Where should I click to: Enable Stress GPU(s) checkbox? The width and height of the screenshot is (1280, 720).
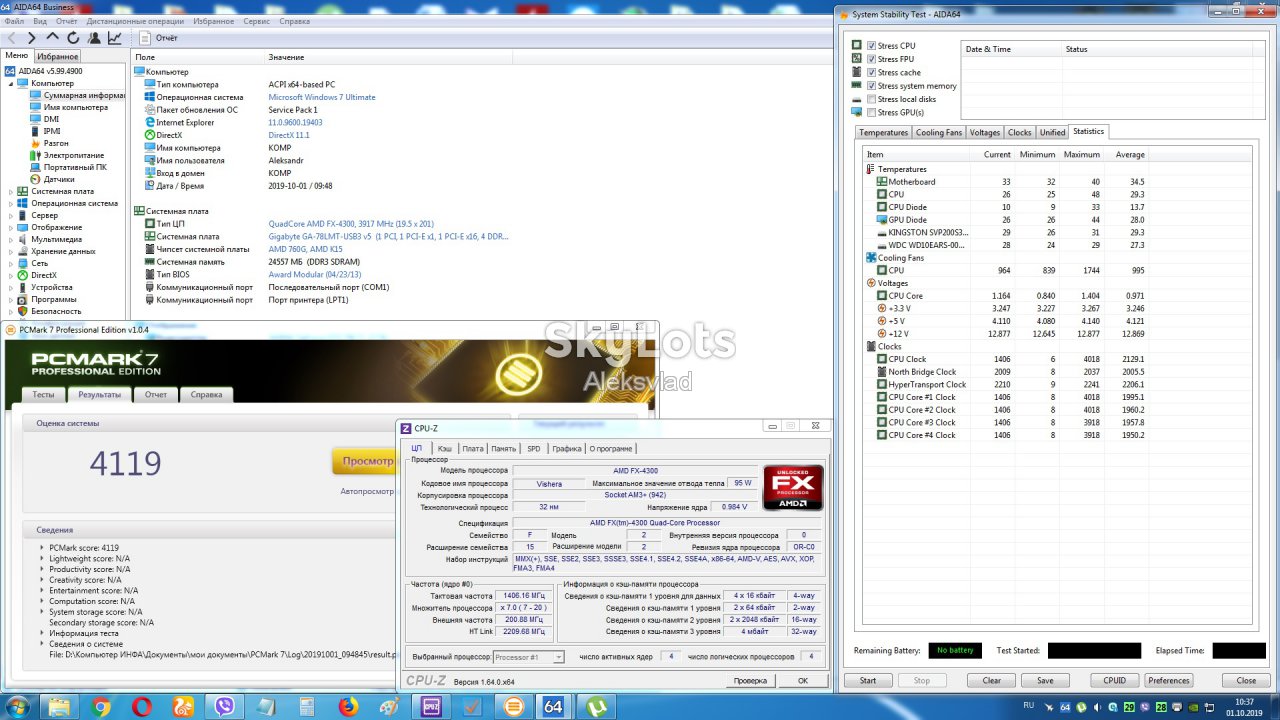(x=872, y=112)
